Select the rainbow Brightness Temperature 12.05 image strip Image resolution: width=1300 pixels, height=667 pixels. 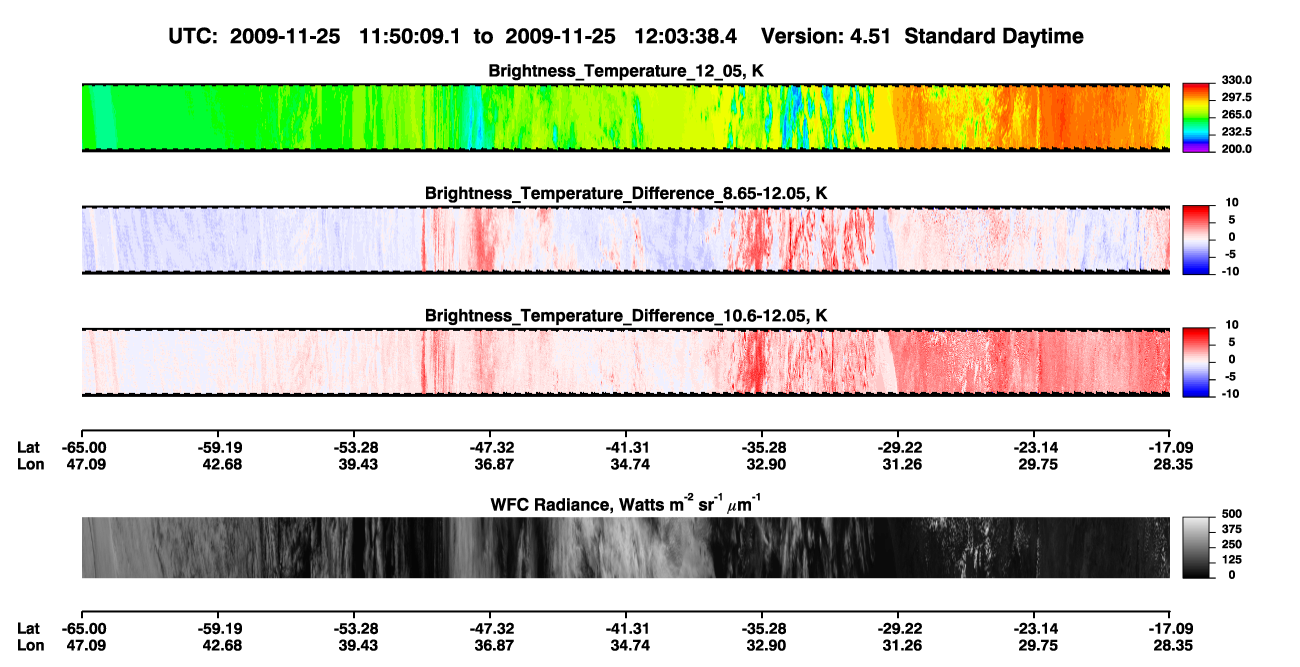pos(626,118)
